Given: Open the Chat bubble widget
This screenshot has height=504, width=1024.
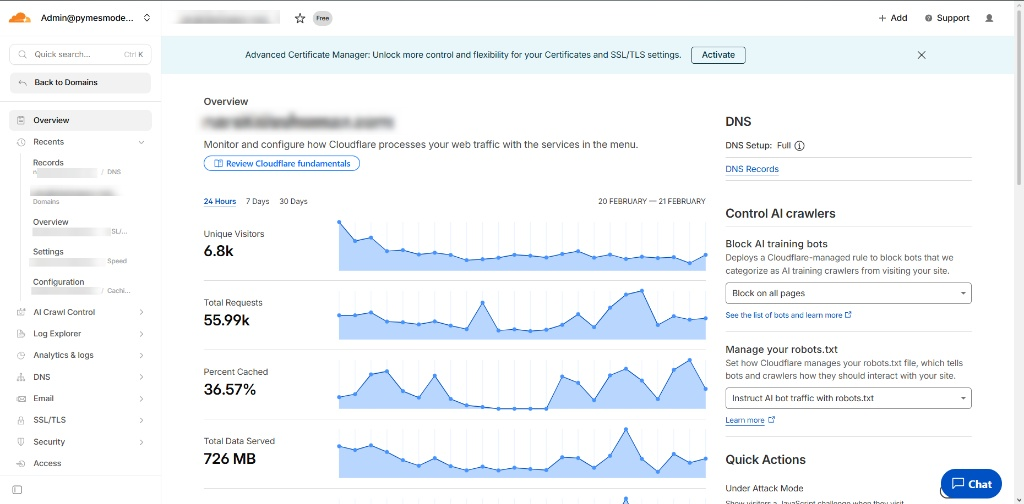Looking at the screenshot, I should point(970,484).
